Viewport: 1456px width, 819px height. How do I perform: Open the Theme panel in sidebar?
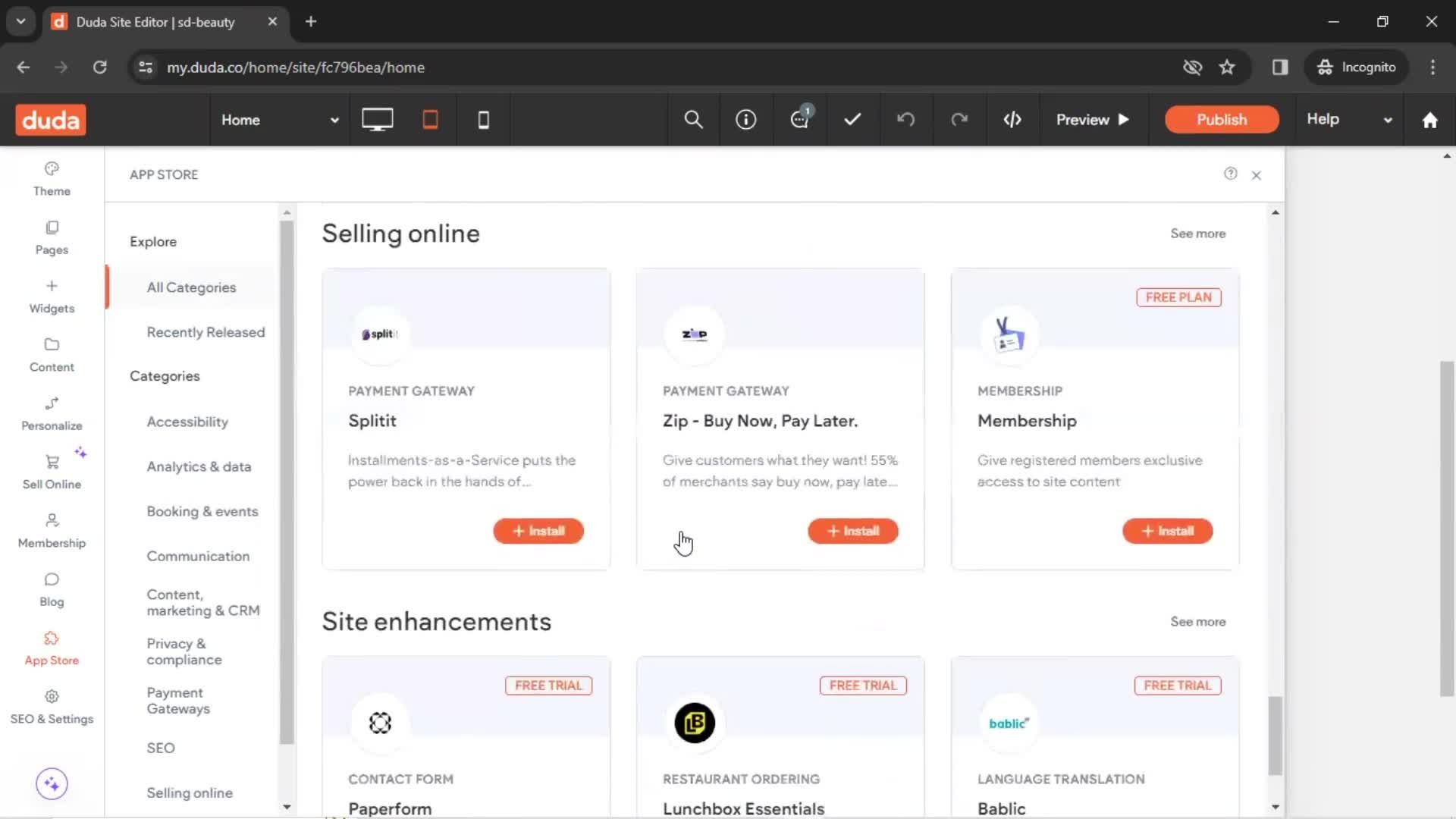[x=52, y=179]
